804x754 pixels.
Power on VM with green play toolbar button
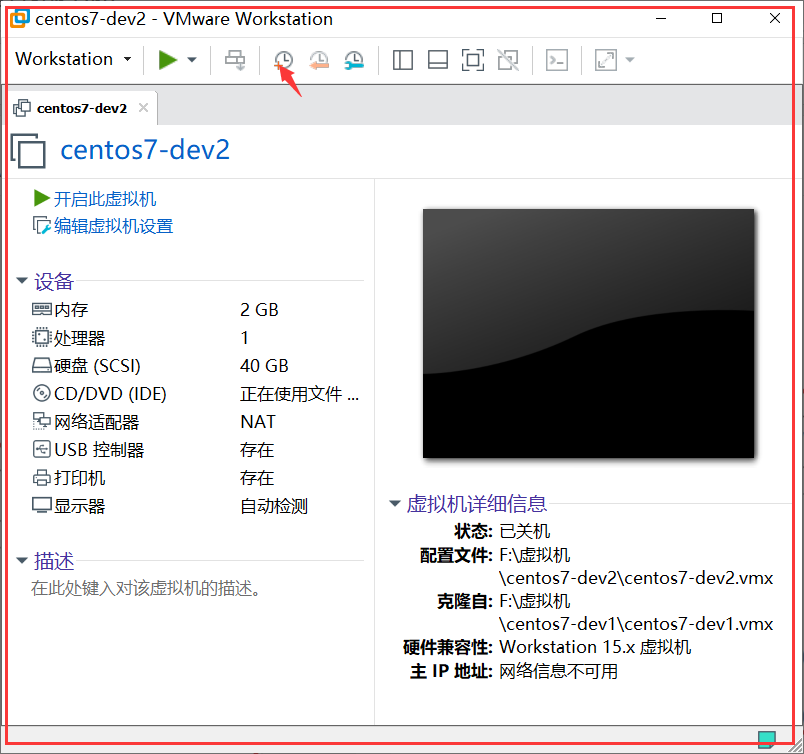pyautogui.click(x=167, y=60)
